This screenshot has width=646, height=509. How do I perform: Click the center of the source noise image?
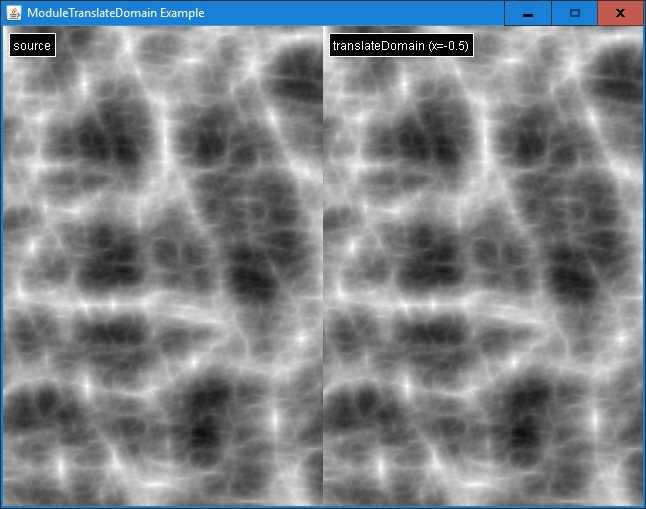pyautogui.click(x=162, y=265)
